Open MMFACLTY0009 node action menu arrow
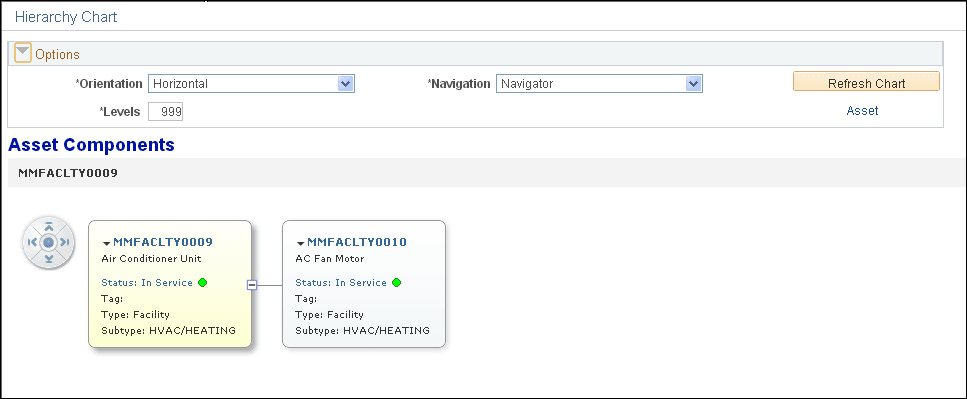This screenshot has height=399, width=967. (107, 244)
